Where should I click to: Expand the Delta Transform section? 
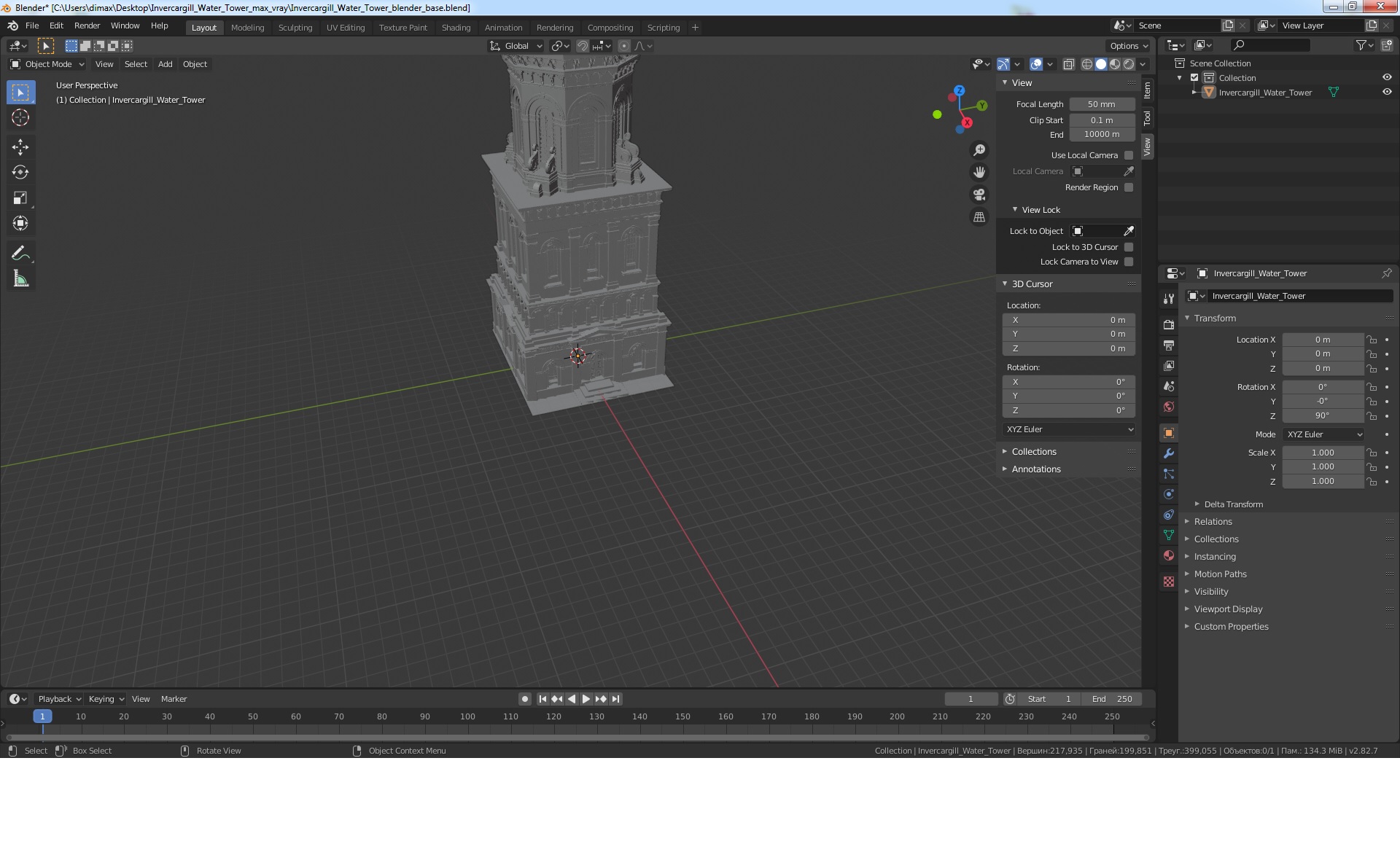tap(1233, 504)
